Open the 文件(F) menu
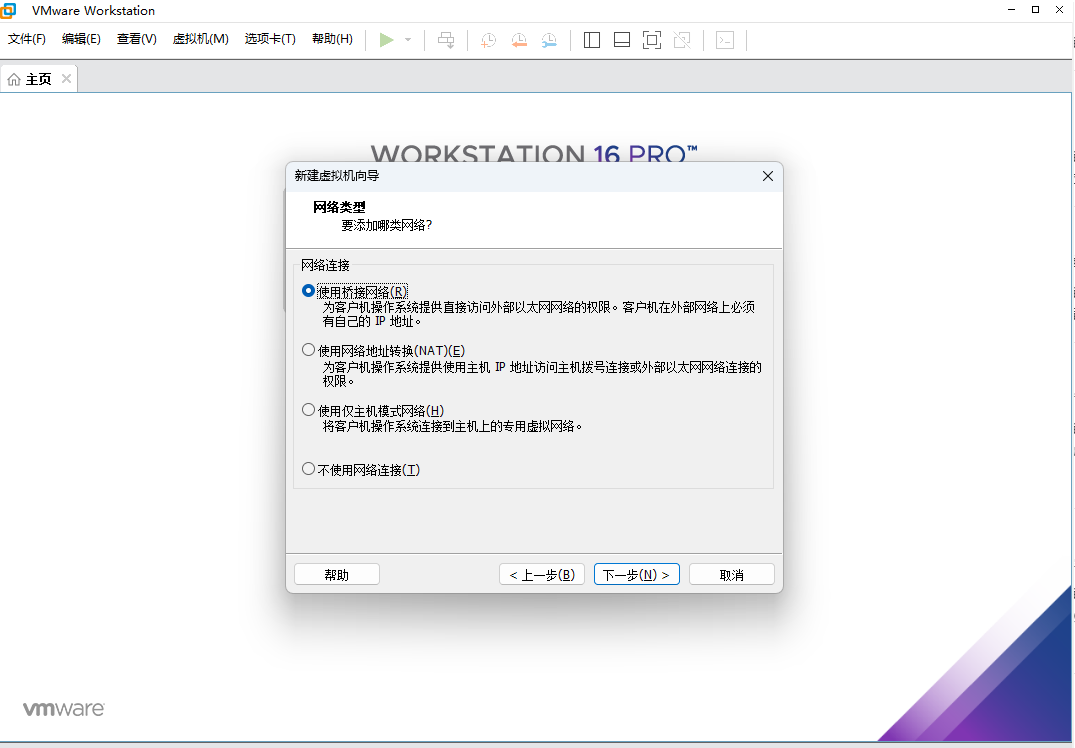Image resolution: width=1075 pixels, height=748 pixels. [27, 39]
